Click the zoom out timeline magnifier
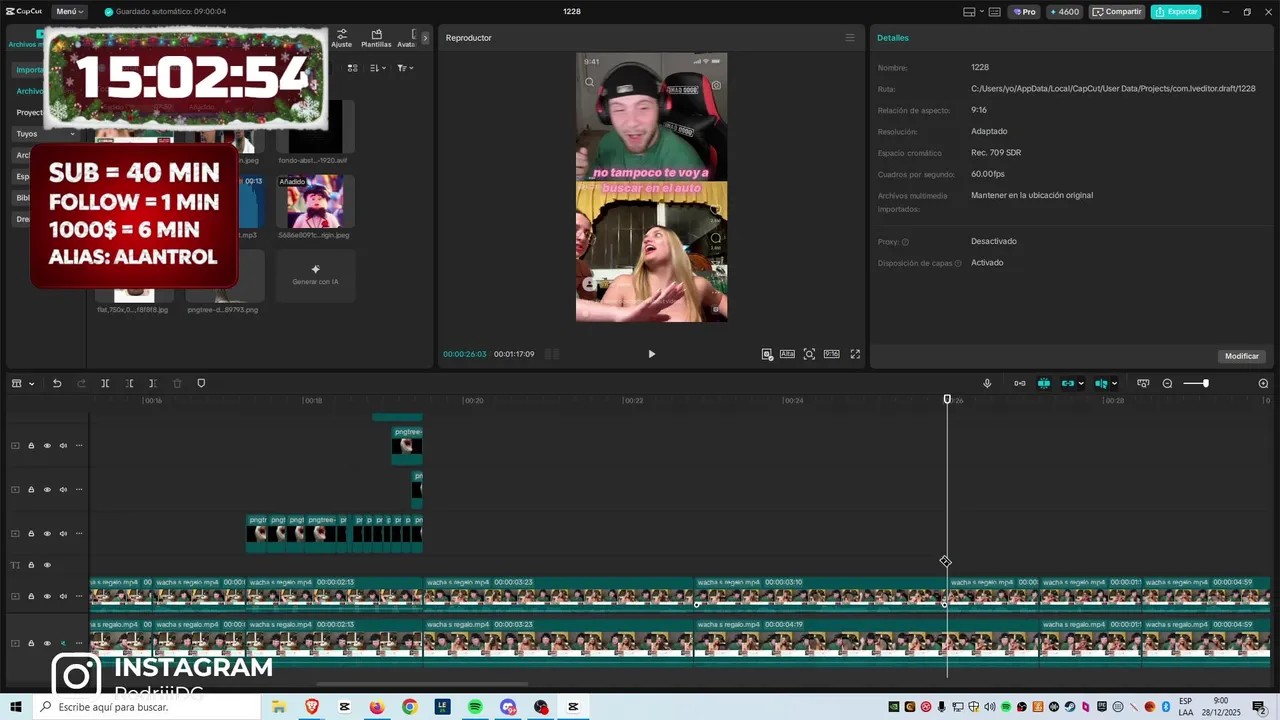 [1167, 383]
